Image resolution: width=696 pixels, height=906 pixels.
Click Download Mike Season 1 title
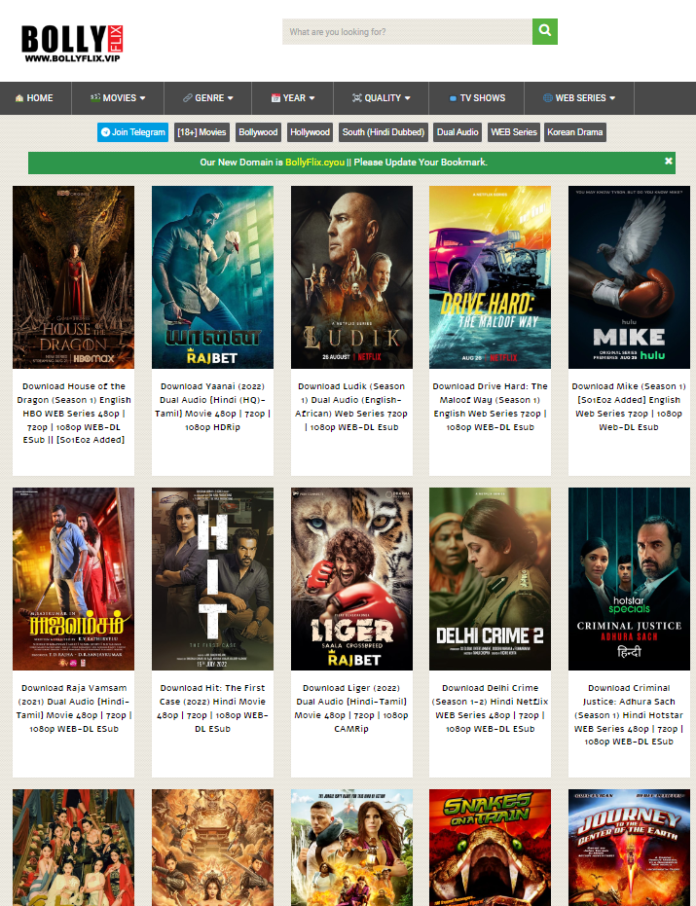pyautogui.click(x=629, y=407)
